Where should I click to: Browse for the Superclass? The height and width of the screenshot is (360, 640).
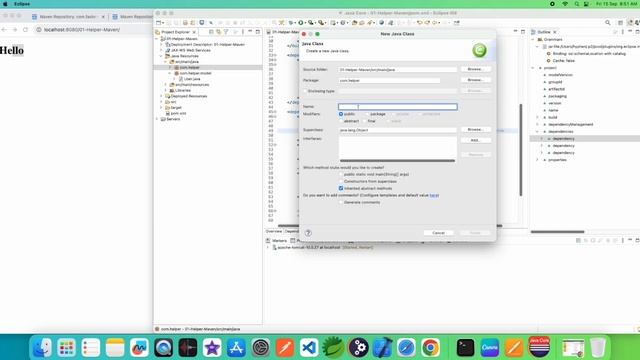click(x=476, y=129)
